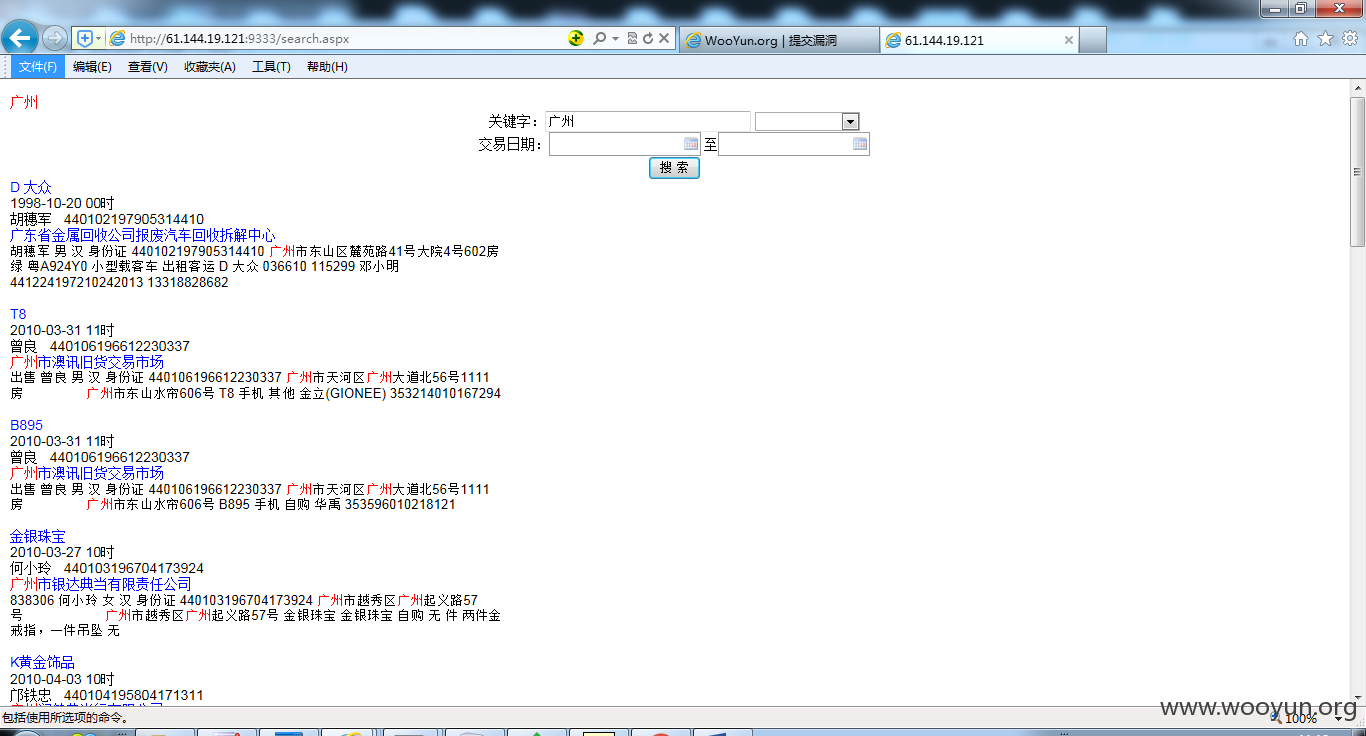Open the 编辑(E) menu
Image resolution: width=1366 pixels, height=736 pixels.
point(92,67)
